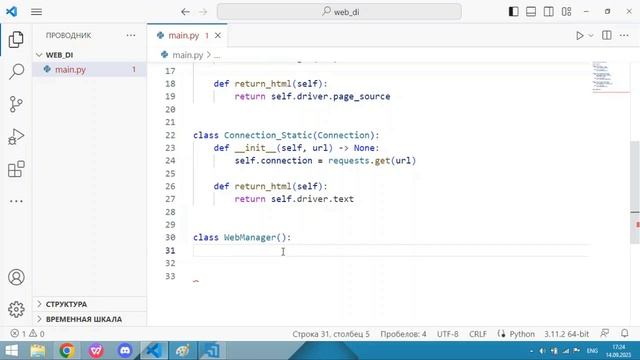Open the Source Control view
Image resolution: width=640 pixels, height=360 pixels.
point(16,104)
